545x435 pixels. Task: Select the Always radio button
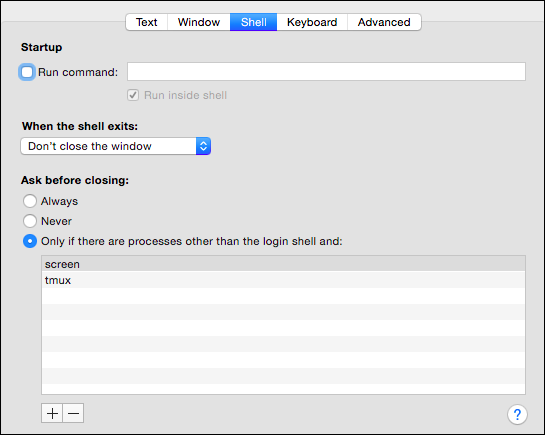(30, 201)
